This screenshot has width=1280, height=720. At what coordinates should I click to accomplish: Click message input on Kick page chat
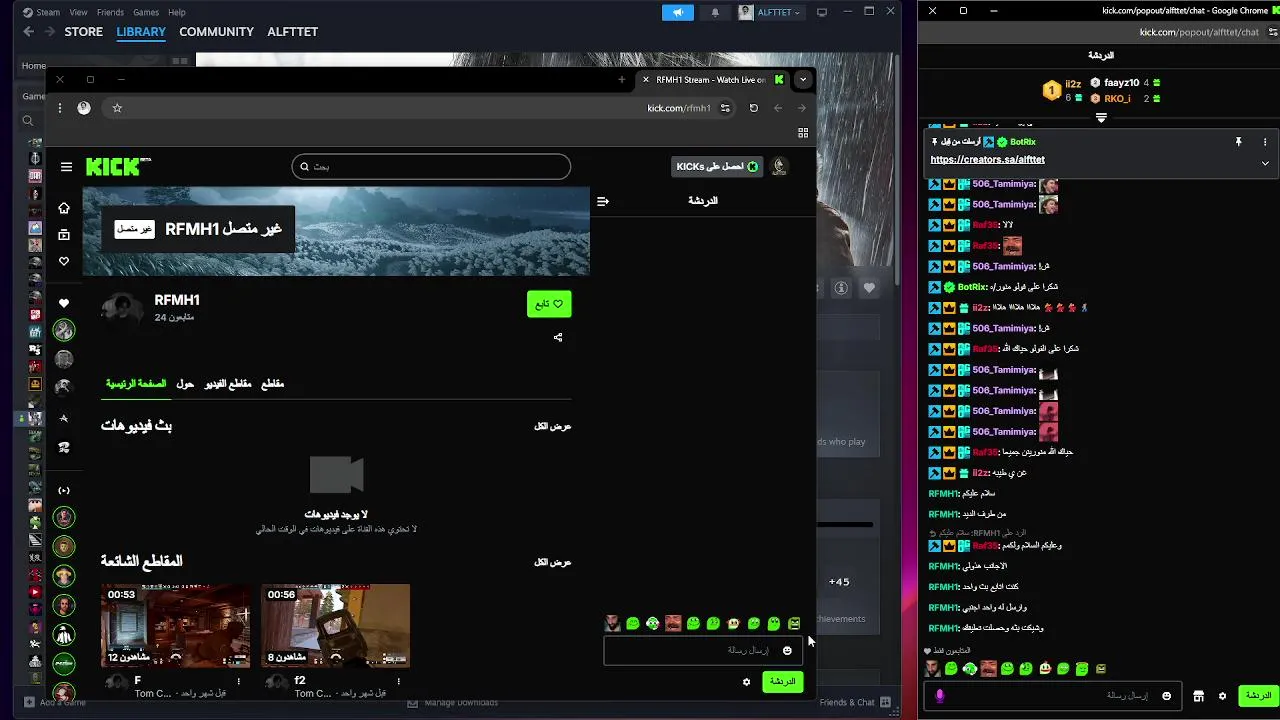pos(703,651)
